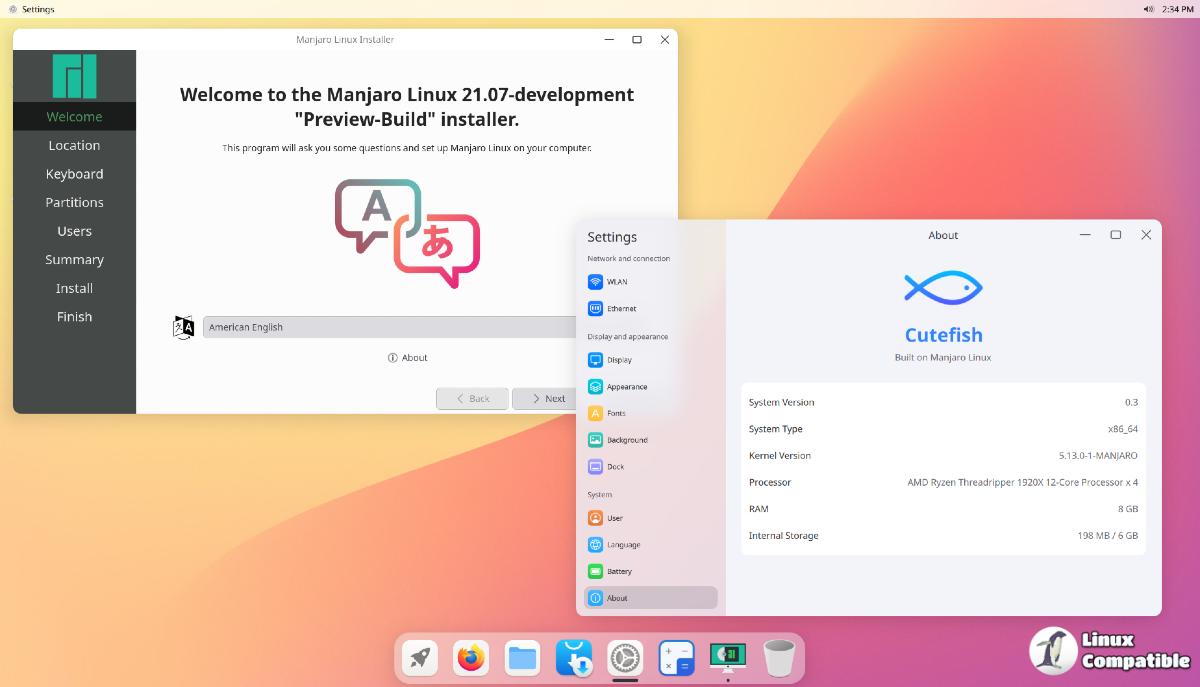The image size is (1200, 687).
Task: Go to Location step in installer
Action: point(74,145)
